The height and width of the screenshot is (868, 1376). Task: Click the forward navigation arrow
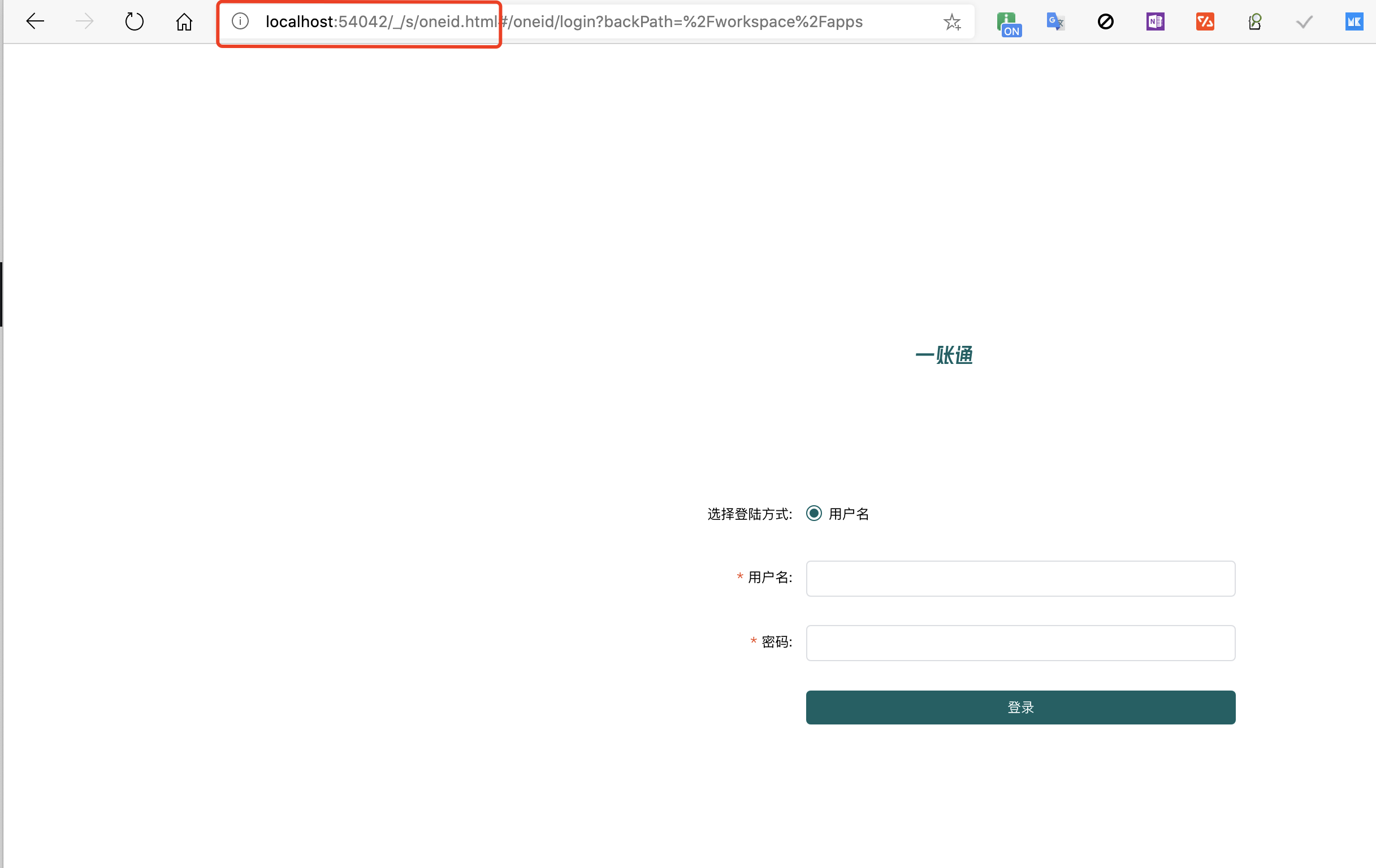(x=85, y=21)
